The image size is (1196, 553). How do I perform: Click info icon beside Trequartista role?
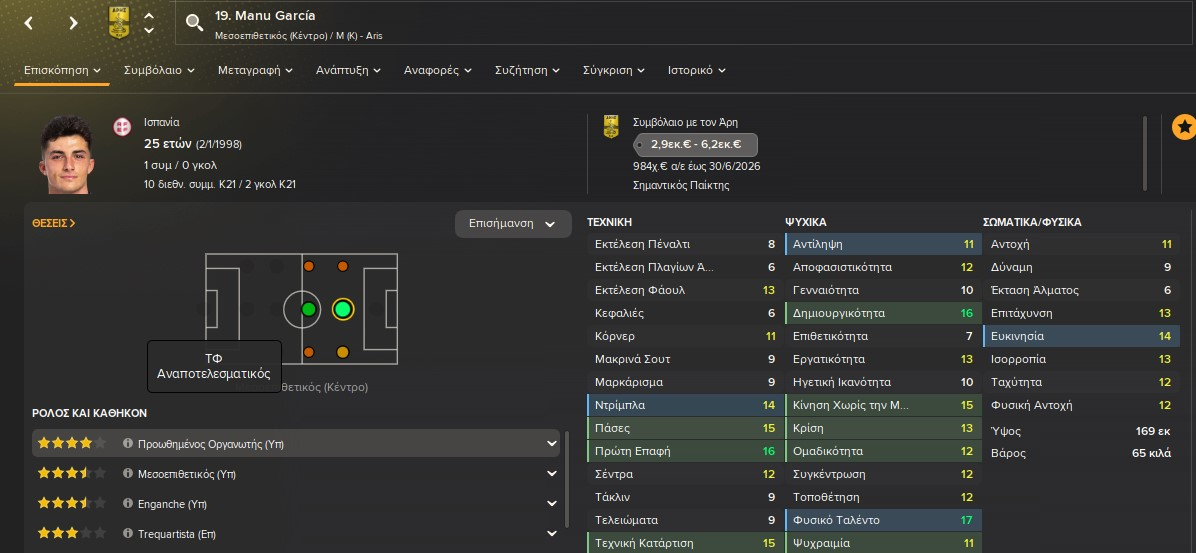[x=128, y=534]
